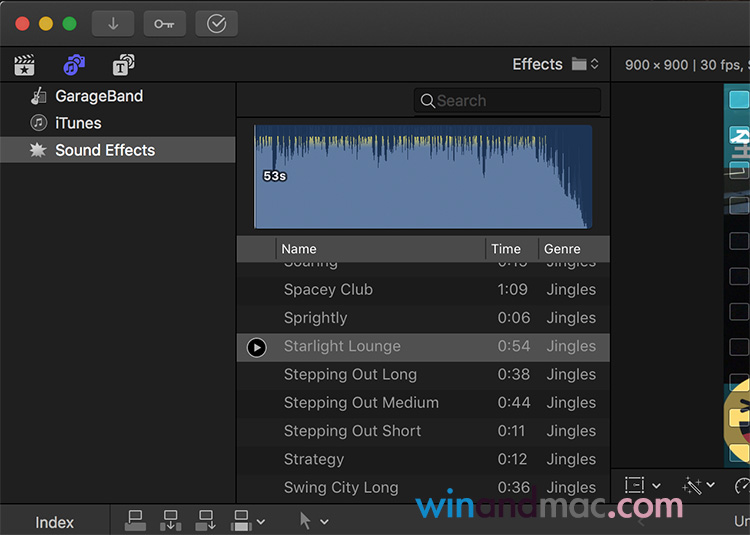This screenshot has width=750, height=535.
Task: Click the Search sound effects field
Action: 508,101
